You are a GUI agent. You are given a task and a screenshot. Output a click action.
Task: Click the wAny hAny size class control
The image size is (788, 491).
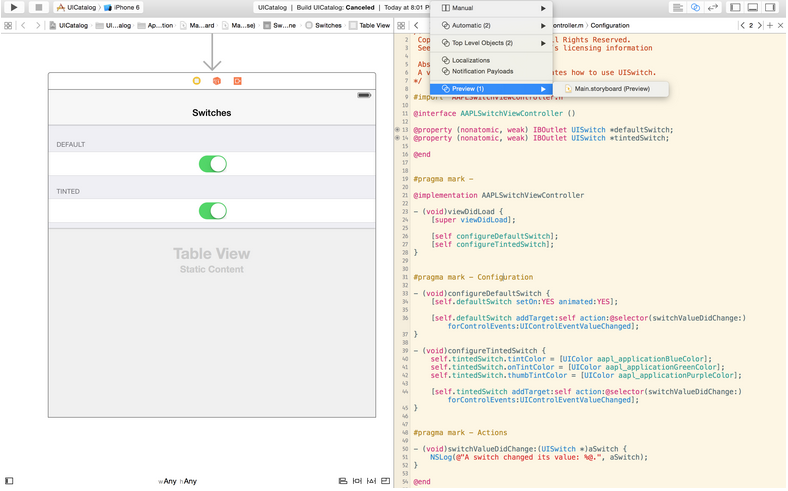click(x=177, y=481)
